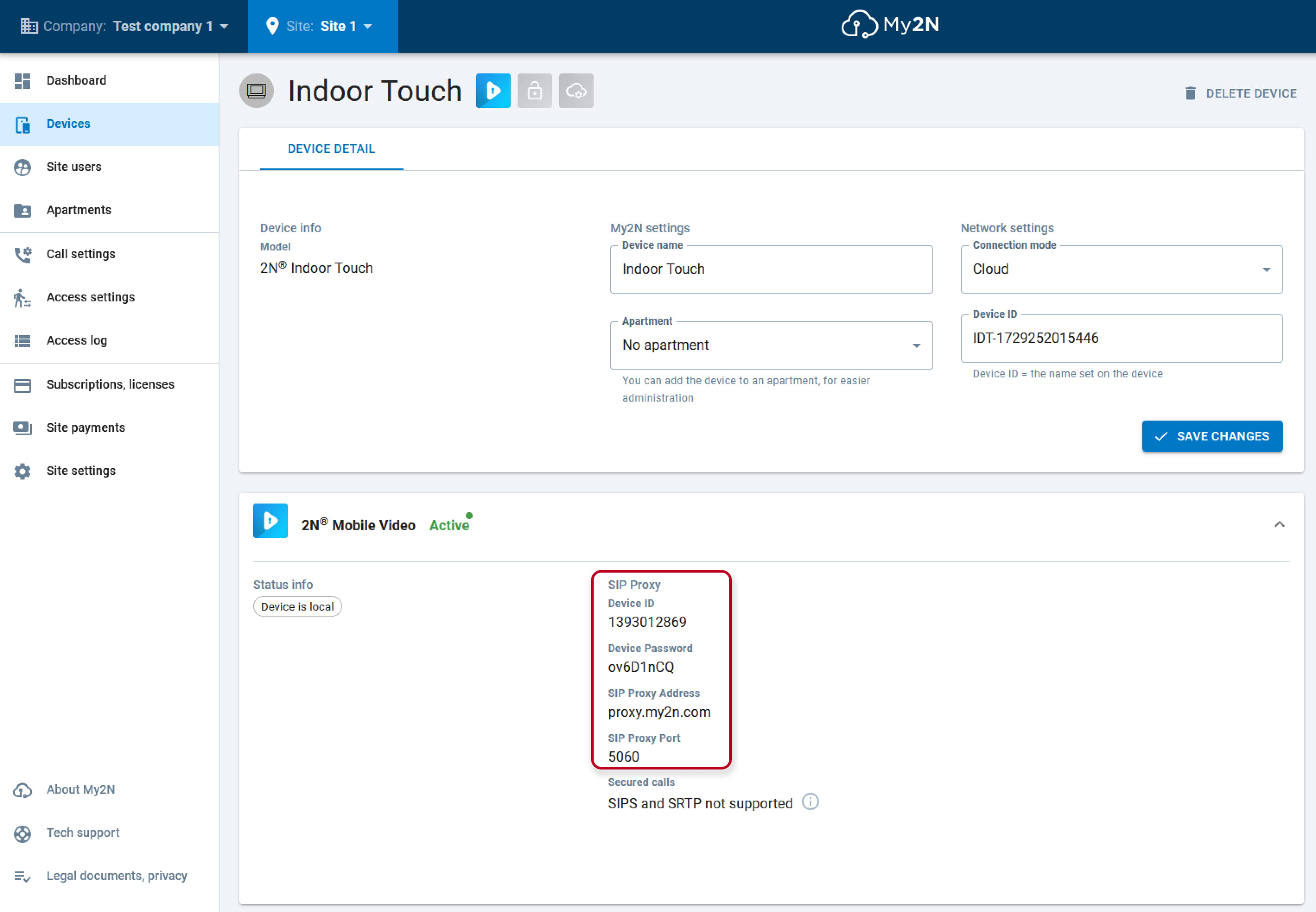Click SIP proxy address proxy.my2n.com
Screen dimensions: 1316x912
point(659,712)
